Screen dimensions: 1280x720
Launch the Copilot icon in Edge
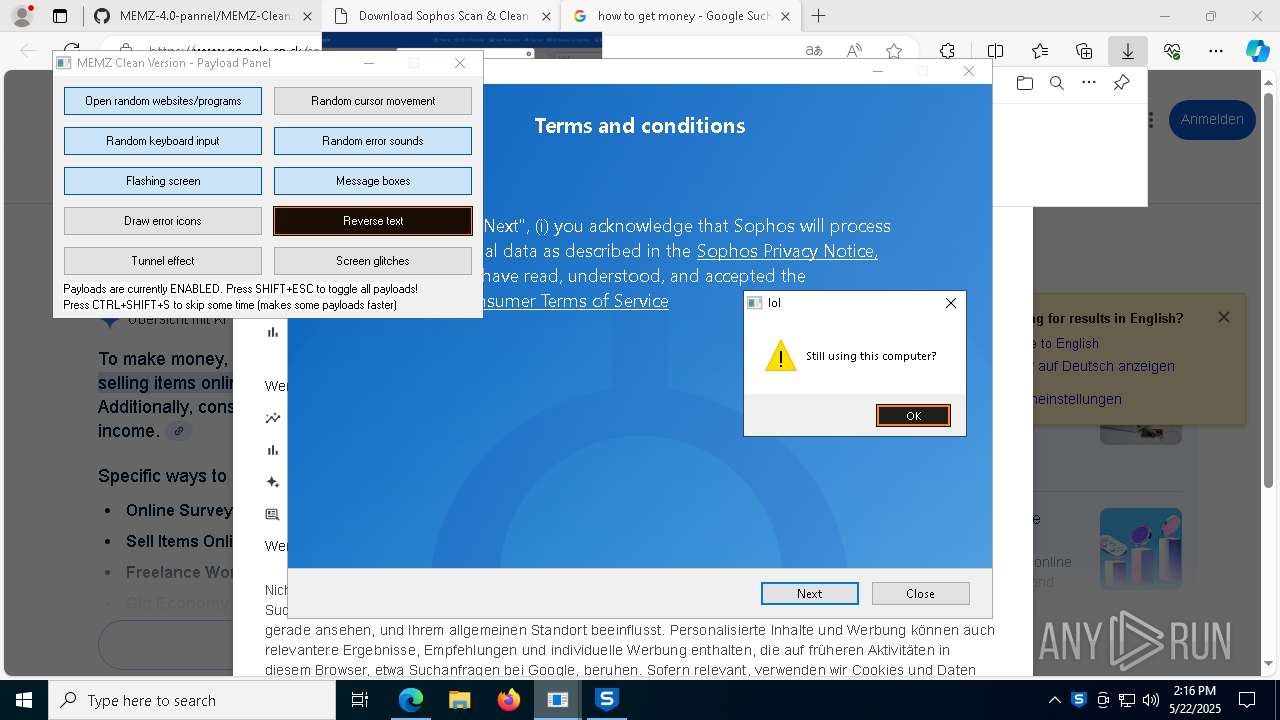1257,51
